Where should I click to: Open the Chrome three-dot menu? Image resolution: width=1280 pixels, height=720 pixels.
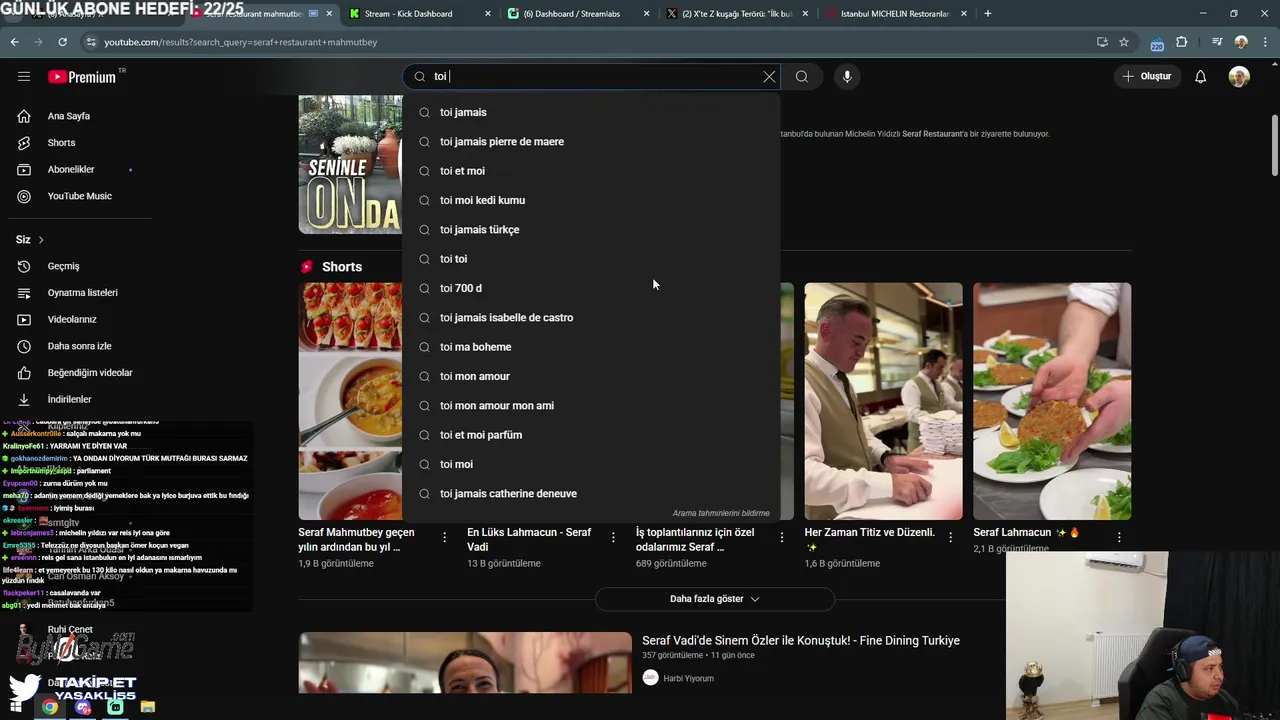(x=1265, y=42)
